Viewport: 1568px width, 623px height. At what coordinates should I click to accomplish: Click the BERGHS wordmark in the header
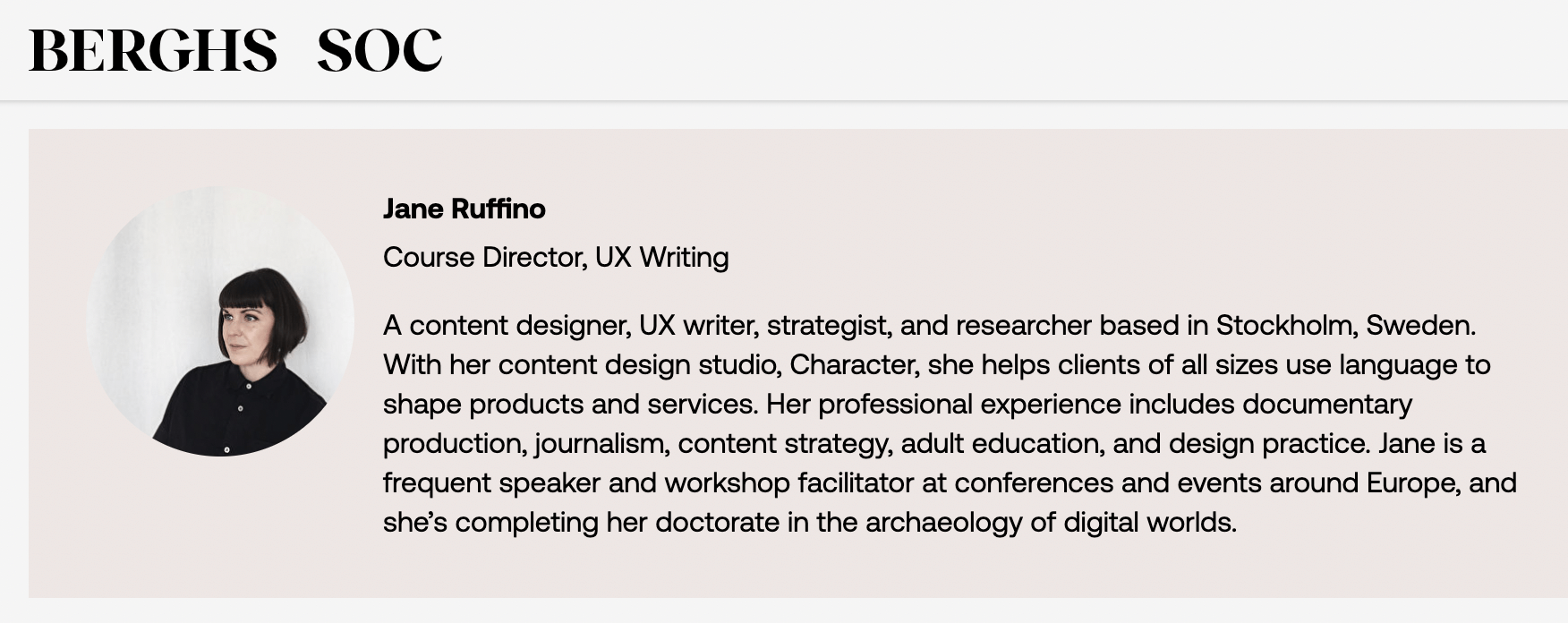pyautogui.click(x=153, y=50)
